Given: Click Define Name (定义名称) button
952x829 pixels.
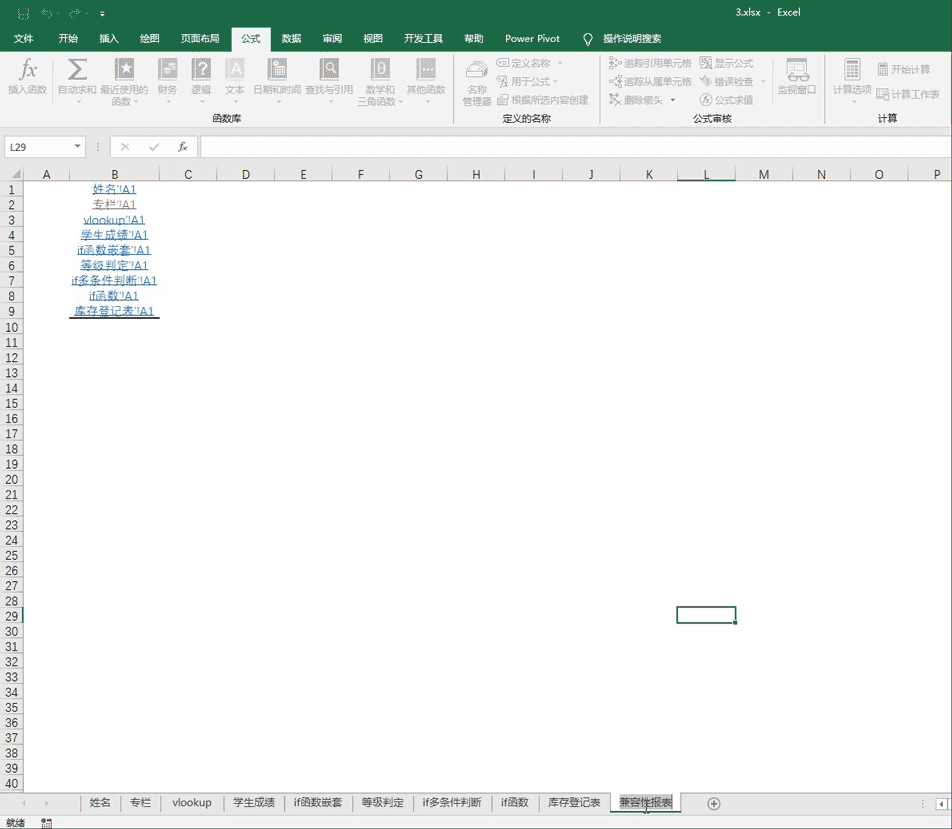Looking at the screenshot, I should [523, 63].
